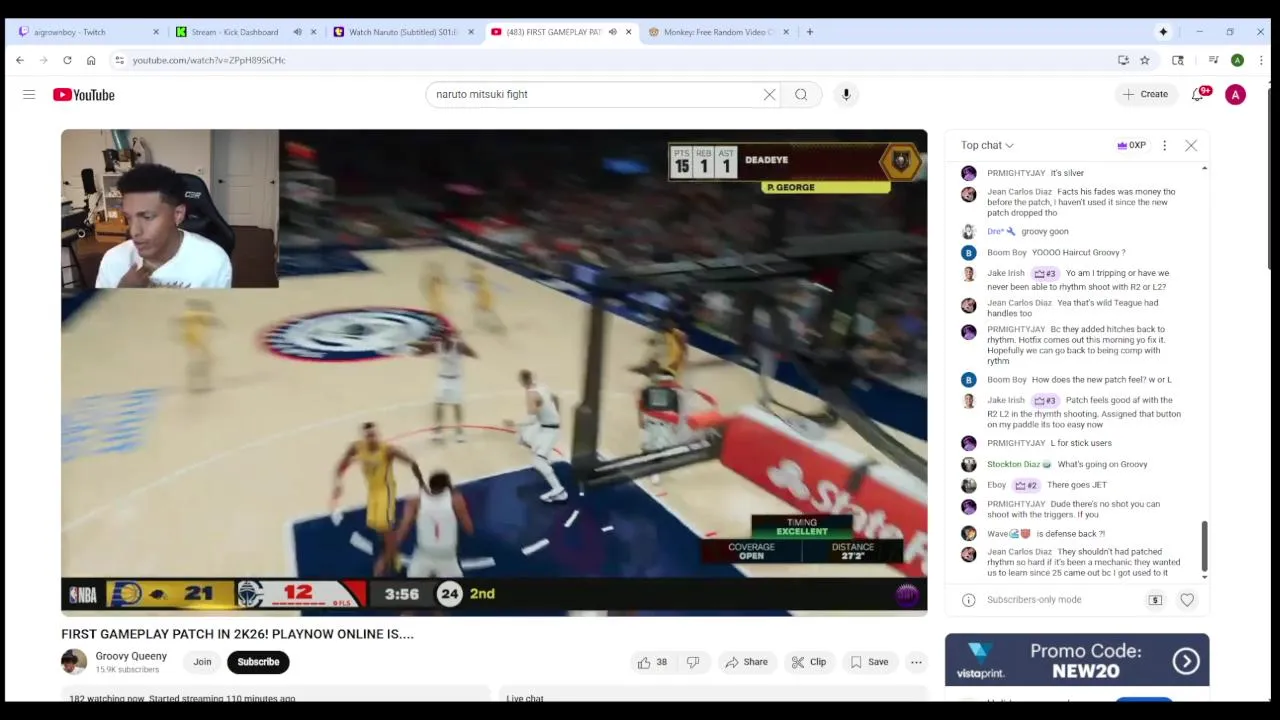Click the address bar URL
The image size is (1280, 720).
(209, 60)
